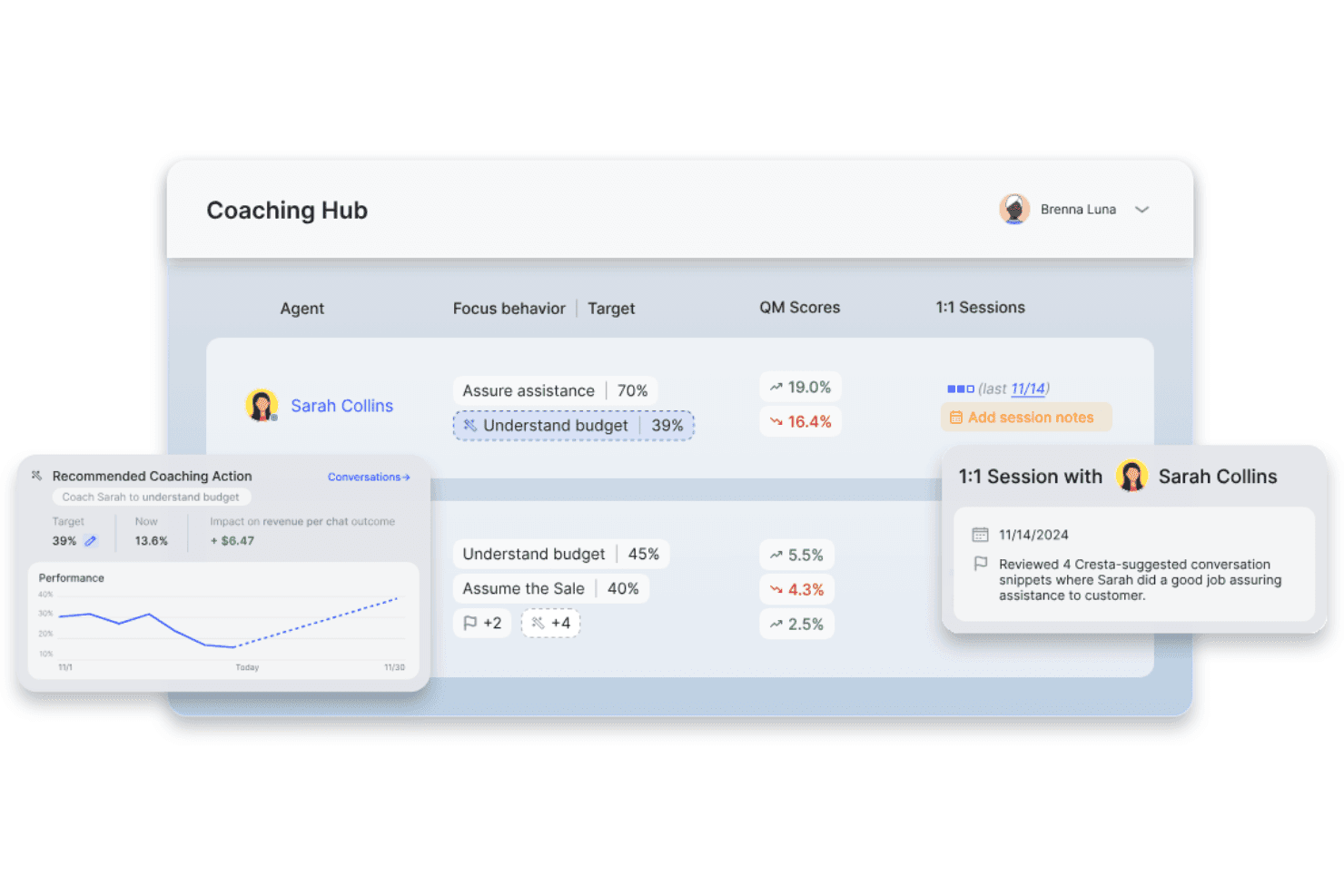Viewport: 1344px width, 896px height.
Task: Click the Coaching Hub title
Action: point(287,211)
